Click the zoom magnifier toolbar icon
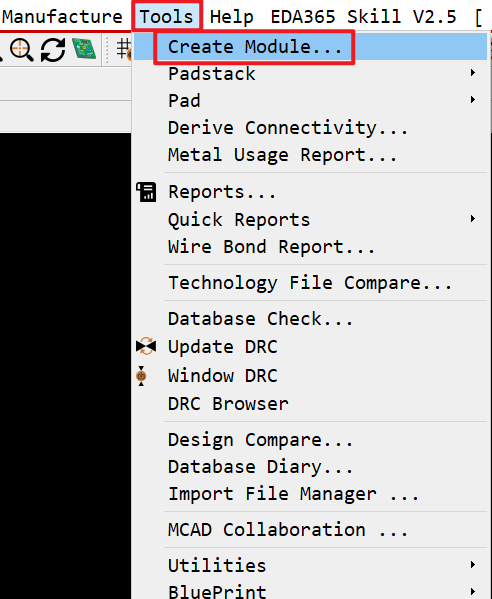The width and height of the screenshot is (492, 599). coord(21,49)
